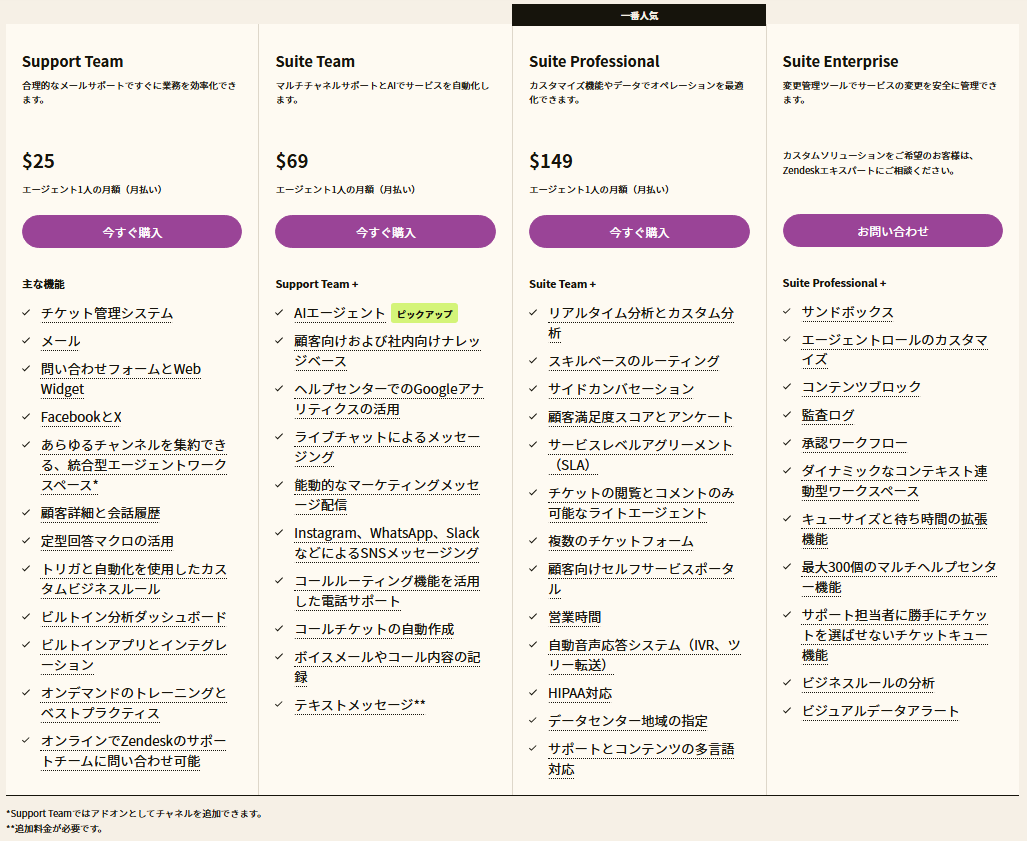
Task: Open the 定型回答マクロの活用 feature link
Action: 108,540
